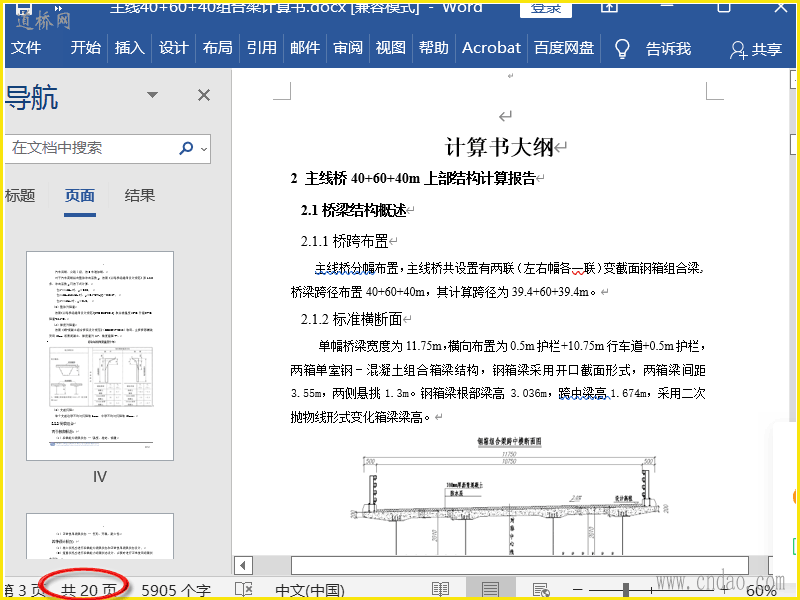
Task: Click the horizontal scrollbar track
Action: pyautogui.click(x=519, y=565)
